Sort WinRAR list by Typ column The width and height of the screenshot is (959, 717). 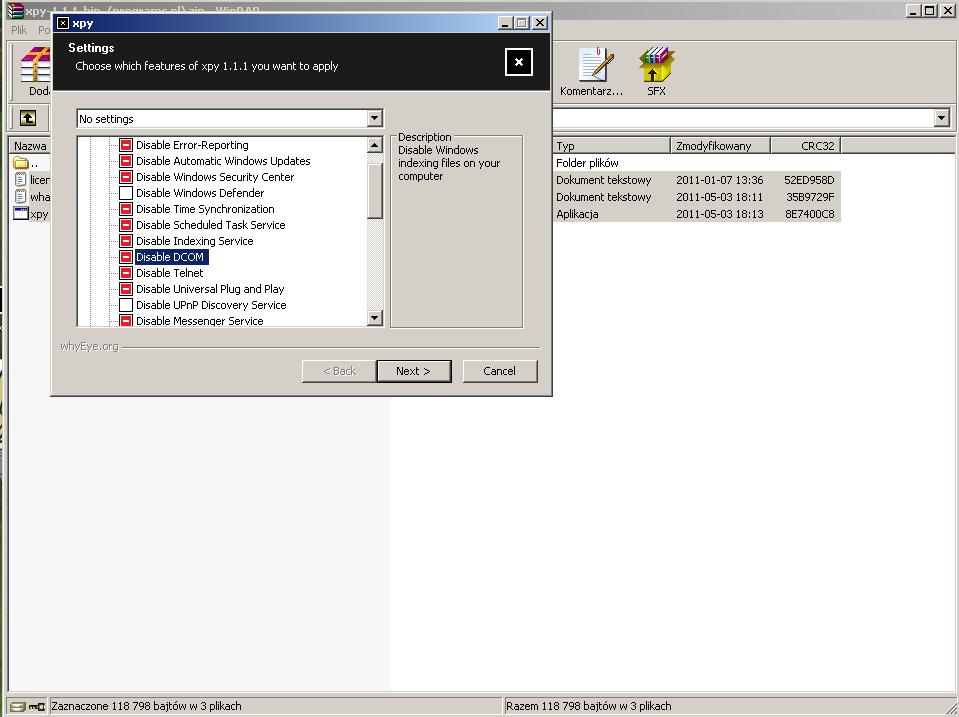pos(612,146)
